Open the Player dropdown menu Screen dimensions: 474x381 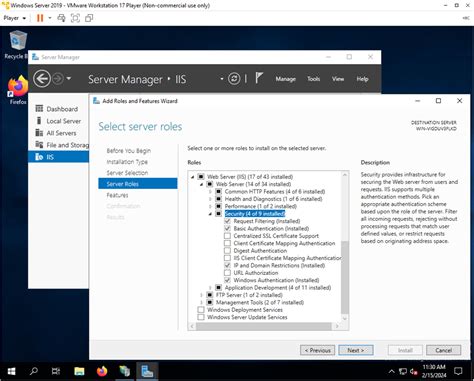tap(15, 18)
